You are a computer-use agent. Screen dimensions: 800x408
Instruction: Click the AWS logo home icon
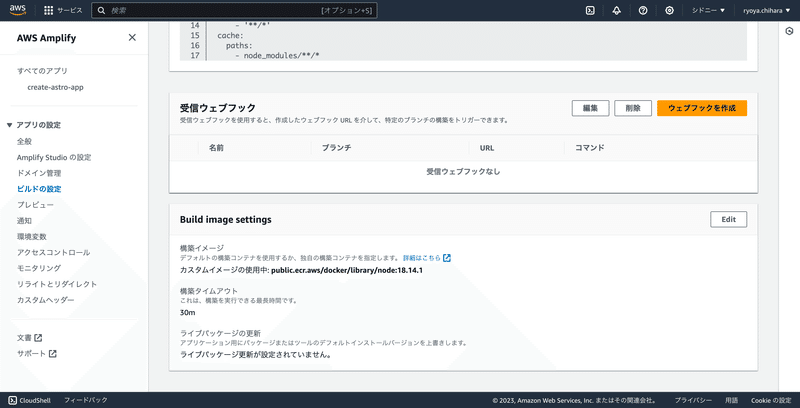(x=17, y=10)
